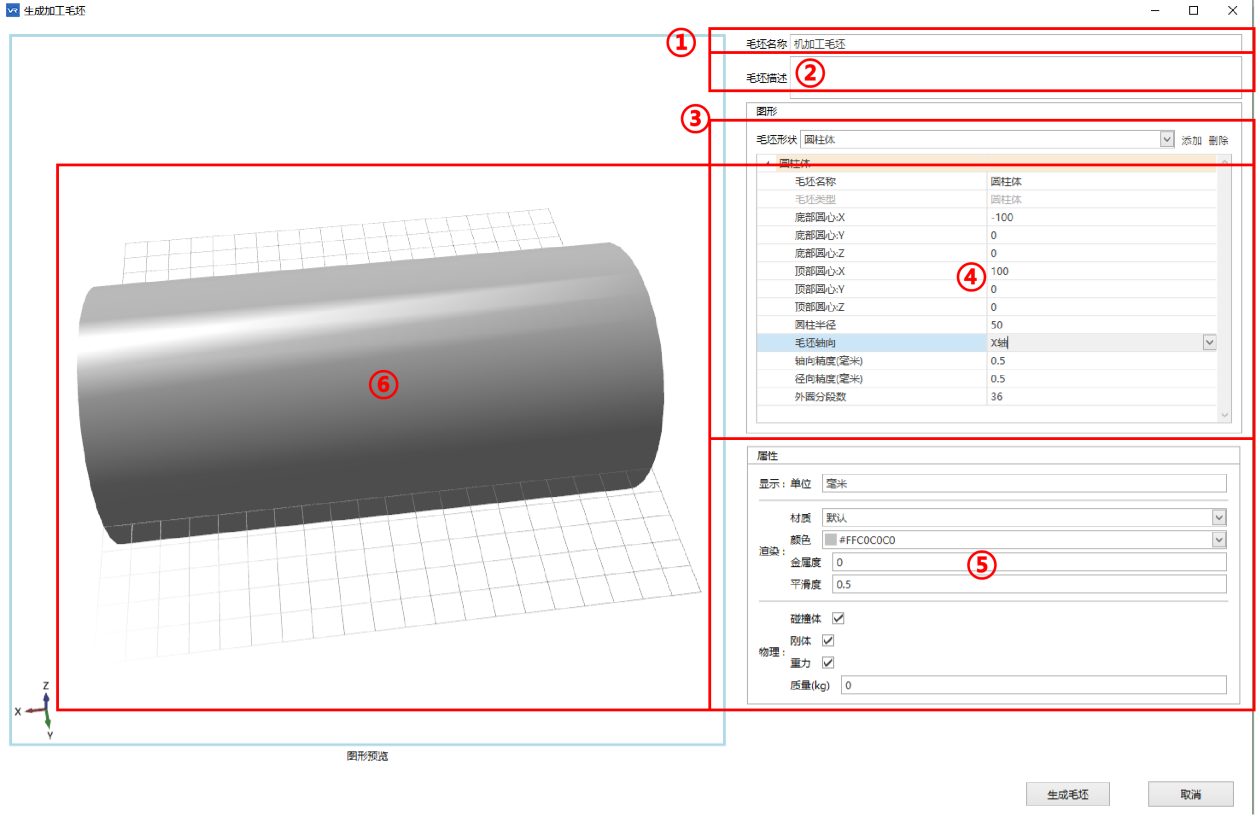The image size is (1256, 815).
Task: Select the 底部圆心Z value cell
Action: click(1101, 253)
